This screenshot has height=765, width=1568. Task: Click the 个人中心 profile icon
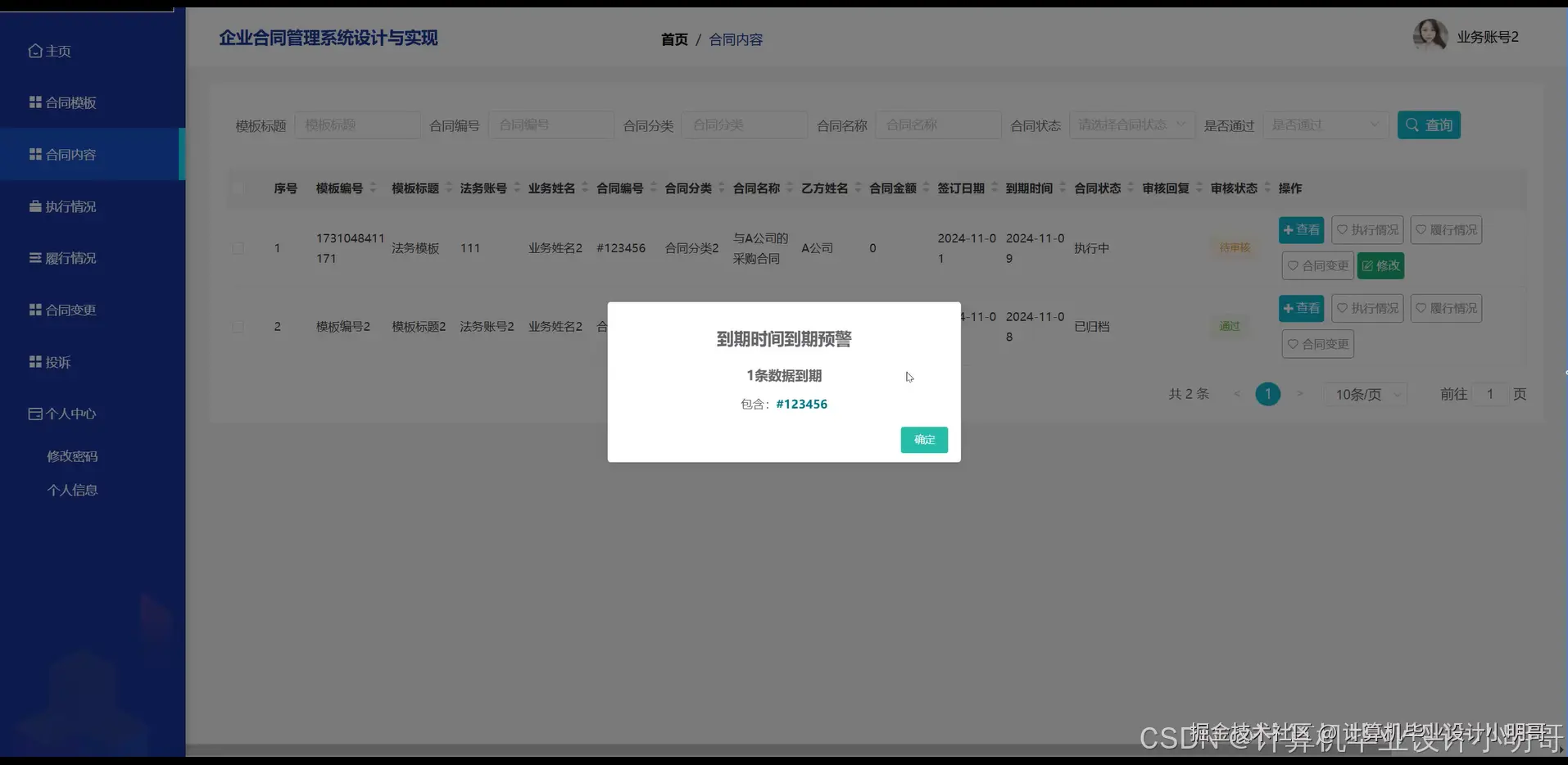point(34,413)
